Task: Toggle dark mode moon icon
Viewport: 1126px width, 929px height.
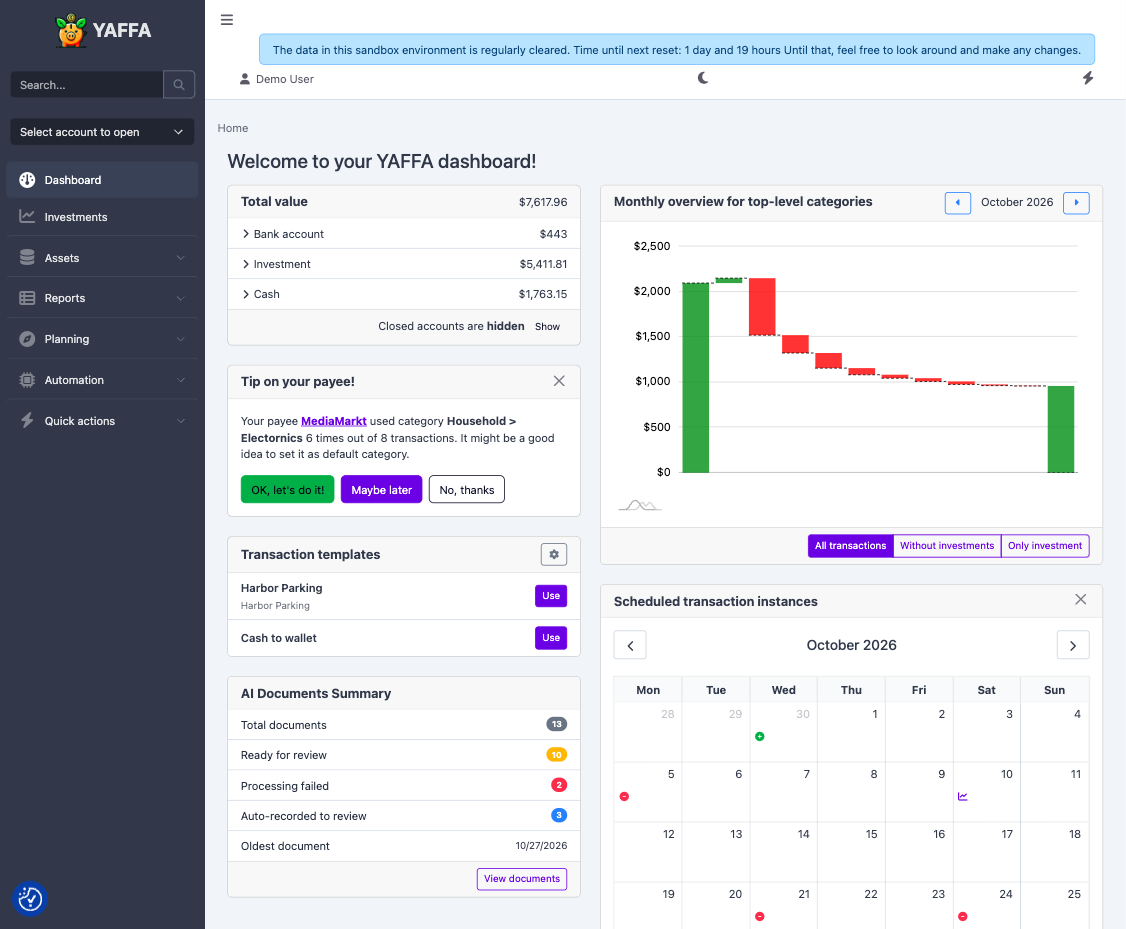Action: tap(703, 78)
